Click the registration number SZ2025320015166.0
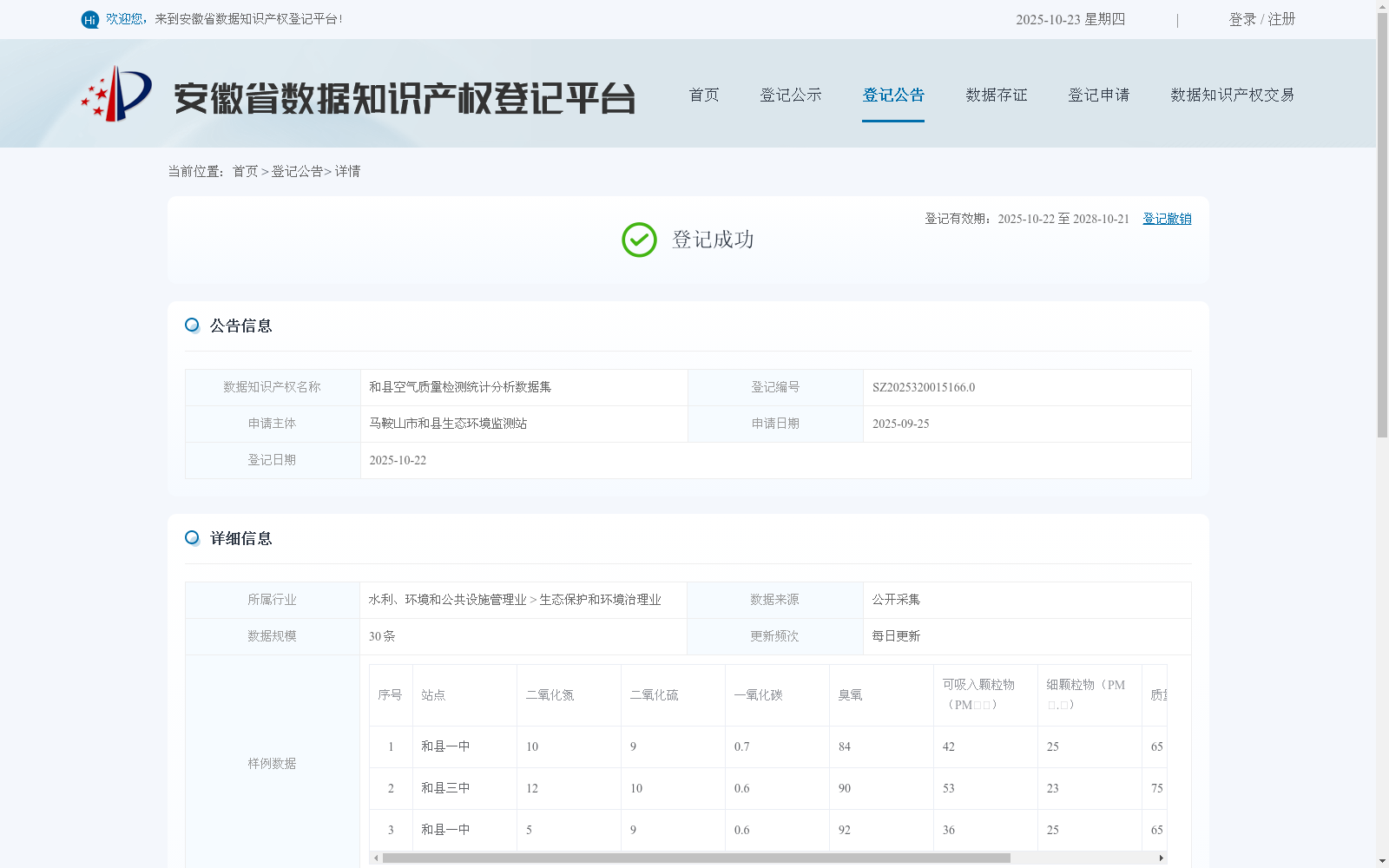The width and height of the screenshot is (1389, 868). pos(924,387)
